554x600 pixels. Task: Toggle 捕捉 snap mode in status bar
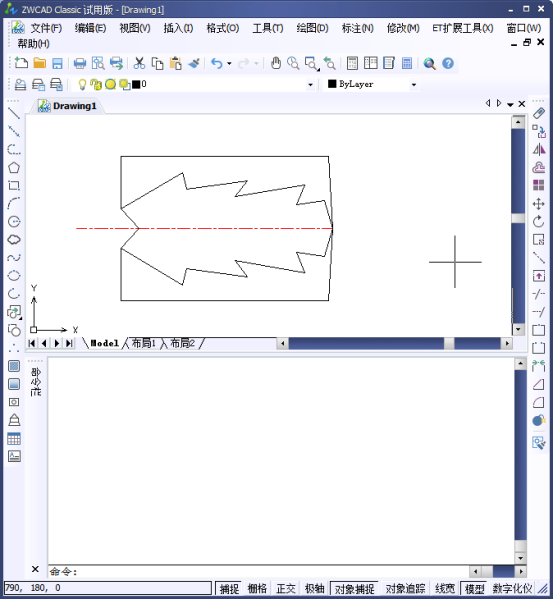[229, 588]
